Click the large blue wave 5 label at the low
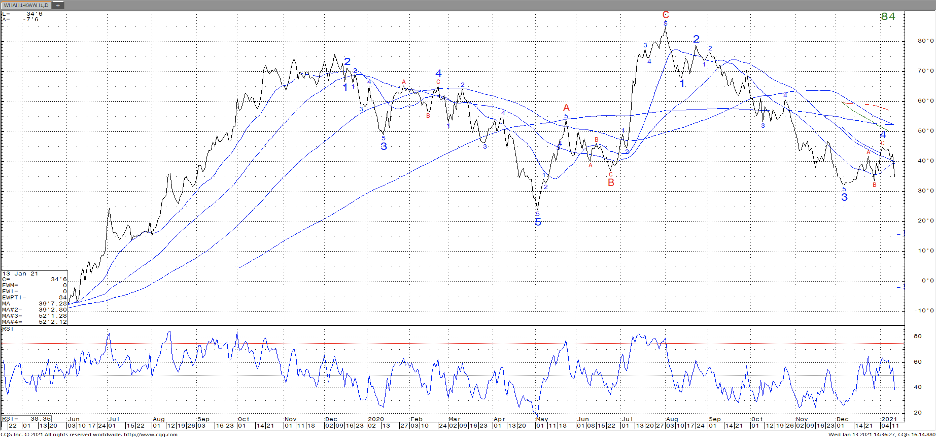 coord(537,222)
